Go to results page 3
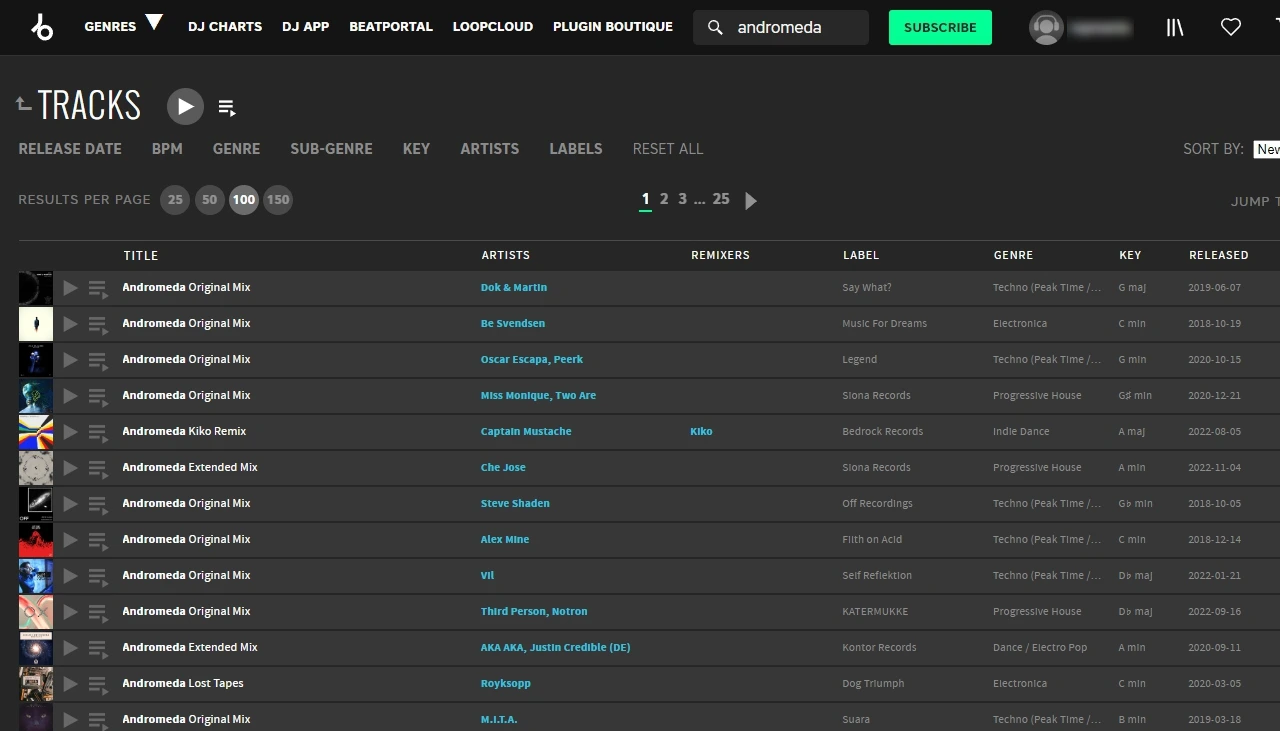 [x=683, y=199]
